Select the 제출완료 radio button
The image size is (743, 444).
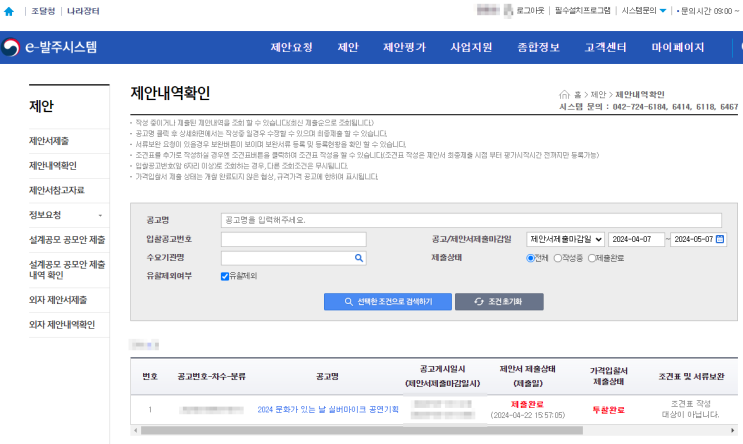(591, 258)
